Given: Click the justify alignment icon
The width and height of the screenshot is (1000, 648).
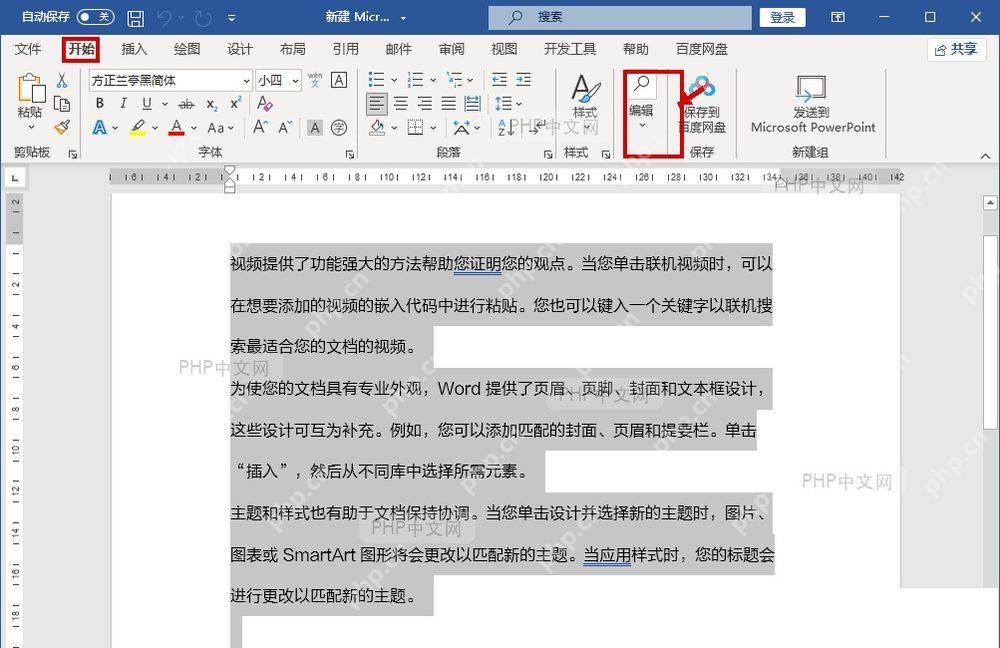Looking at the screenshot, I should pyautogui.click(x=449, y=103).
